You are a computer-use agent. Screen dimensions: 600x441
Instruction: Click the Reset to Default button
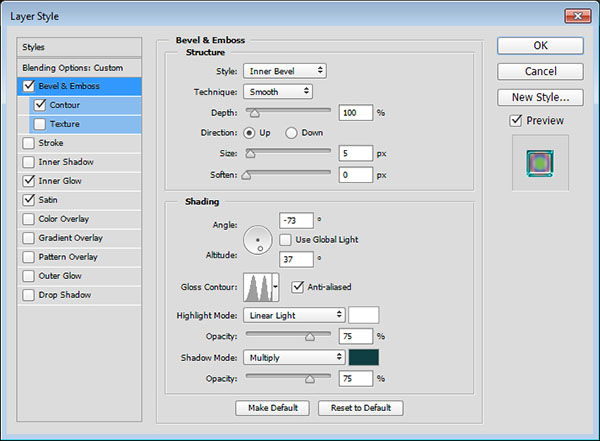pos(360,408)
